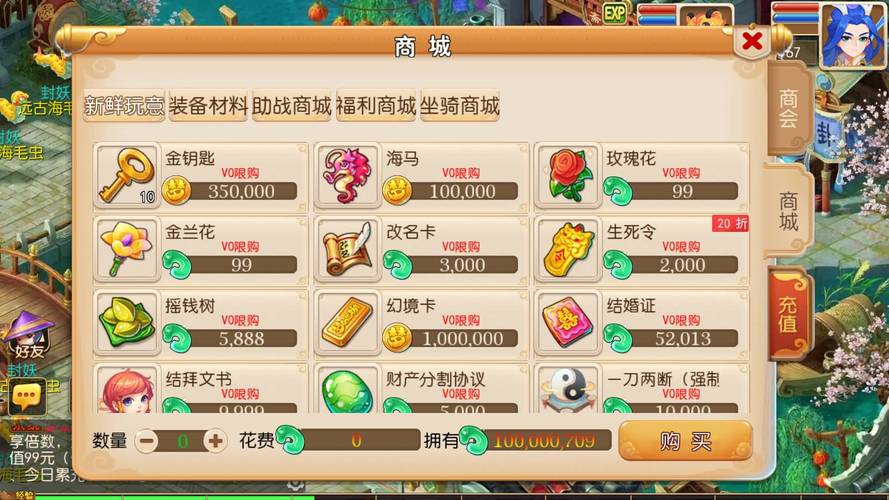Open the 坐骑商城 mount shop tab
Screen dimensions: 889x500
tap(460, 105)
